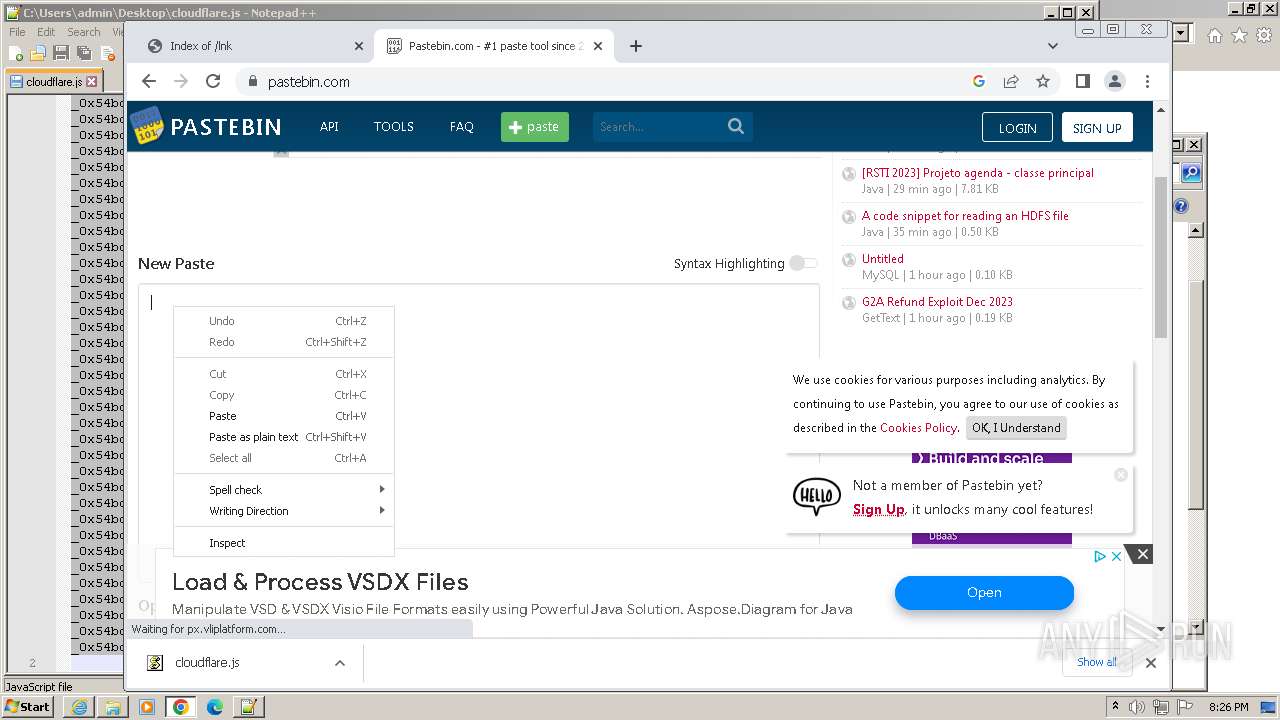This screenshot has height=720, width=1280.
Task: Click the blue help question mark icon
Action: (1180, 206)
